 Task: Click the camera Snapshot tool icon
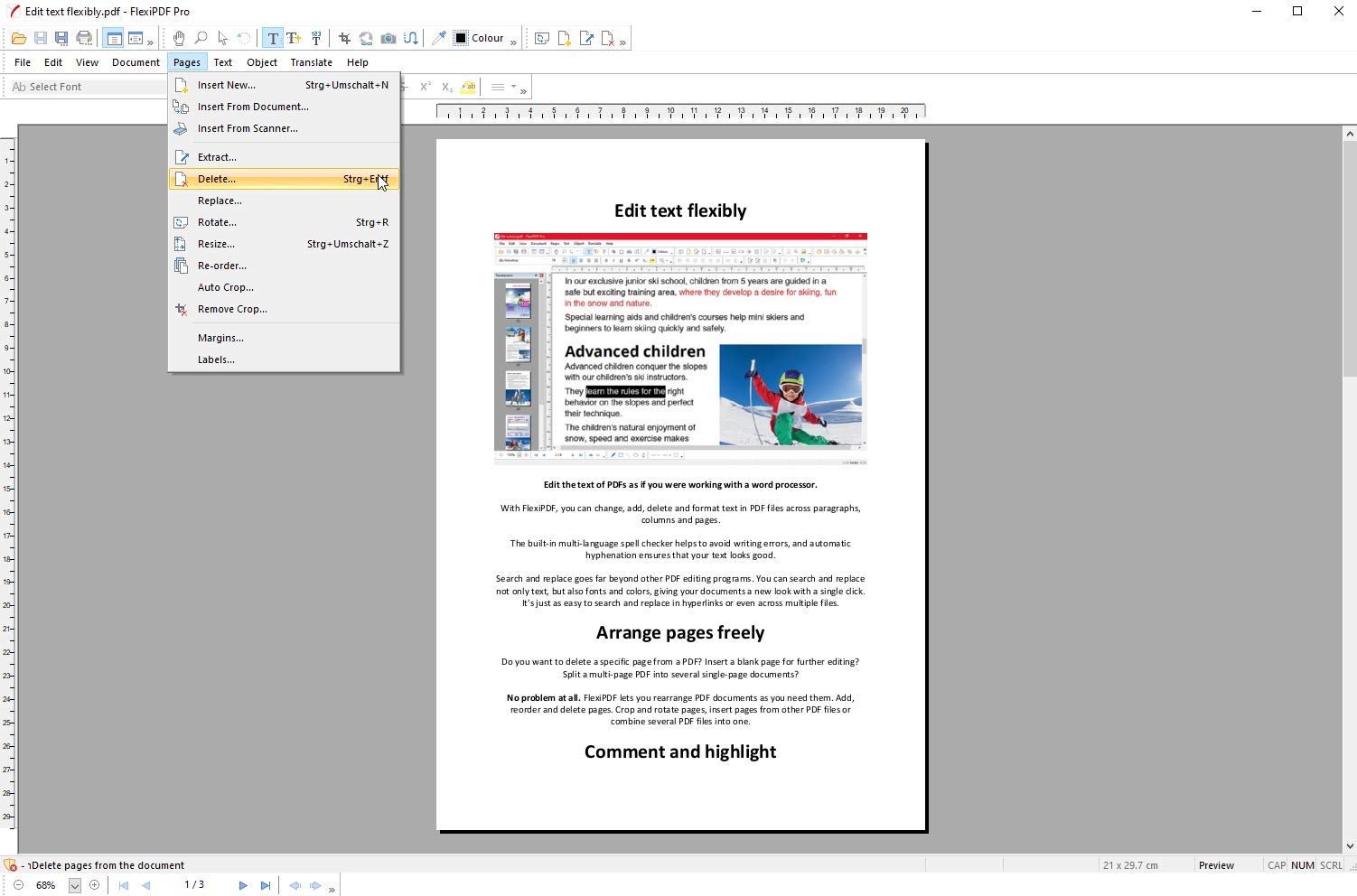(388, 38)
